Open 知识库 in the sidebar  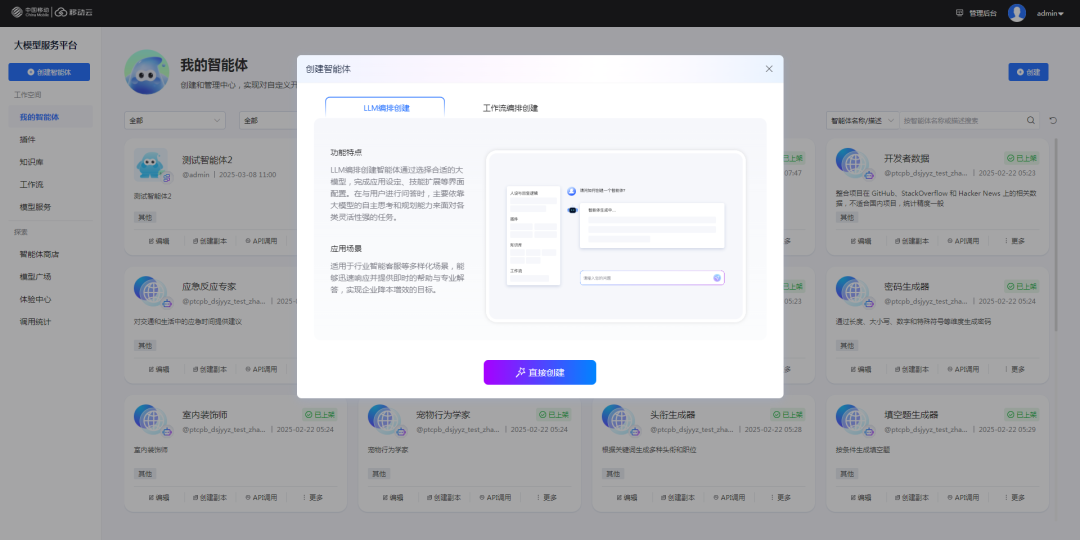30,162
